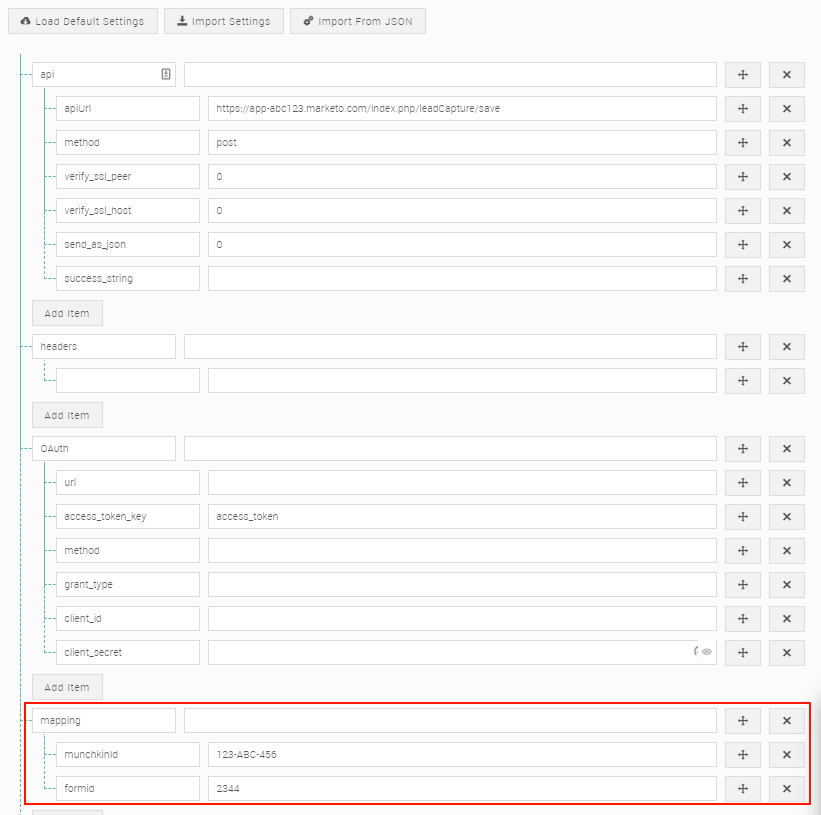The height and width of the screenshot is (815, 821).
Task: Click the apiUrl value input field
Action: [x=462, y=109]
